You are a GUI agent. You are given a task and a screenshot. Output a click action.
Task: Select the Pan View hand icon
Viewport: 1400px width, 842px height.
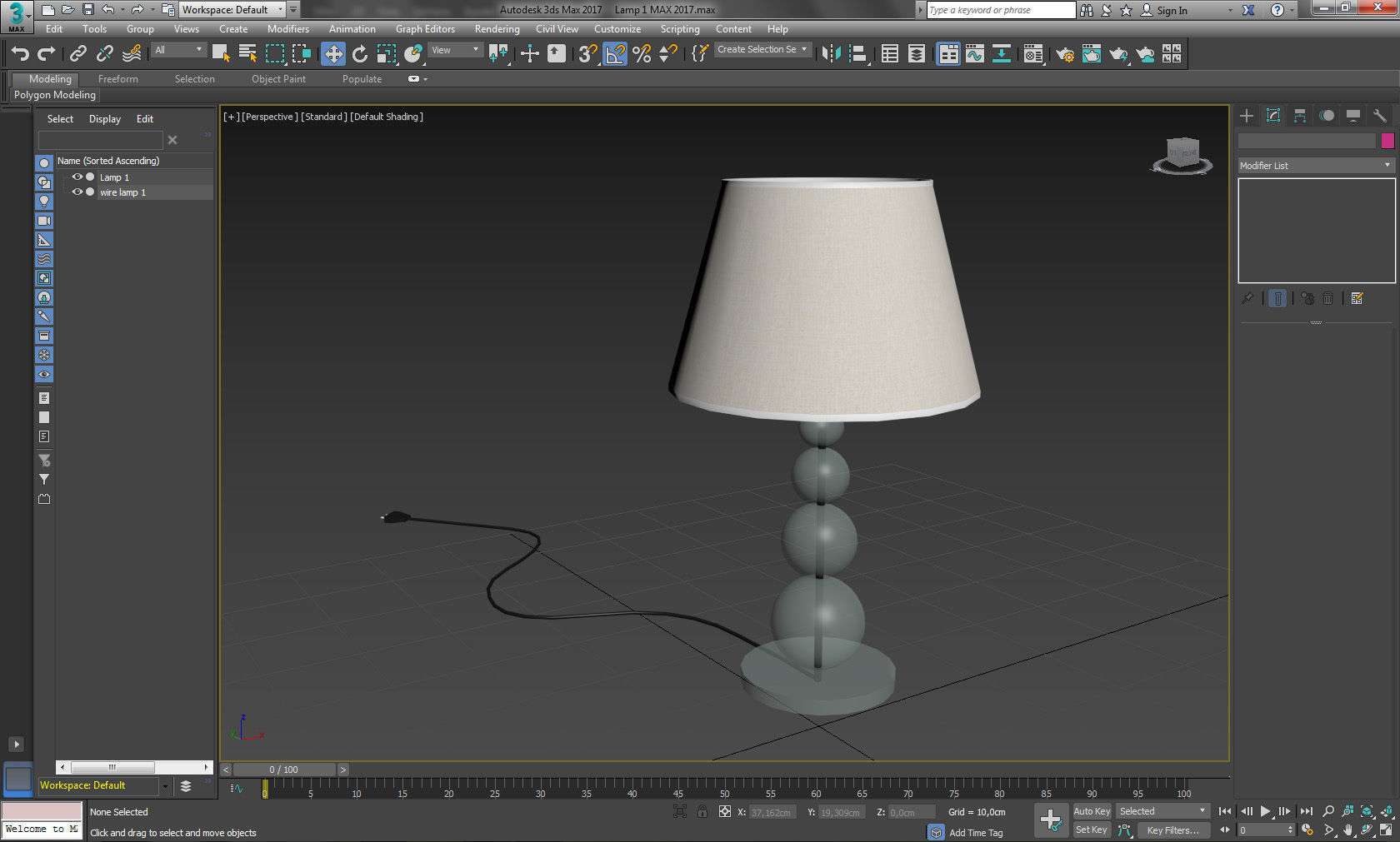[x=1347, y=830]
